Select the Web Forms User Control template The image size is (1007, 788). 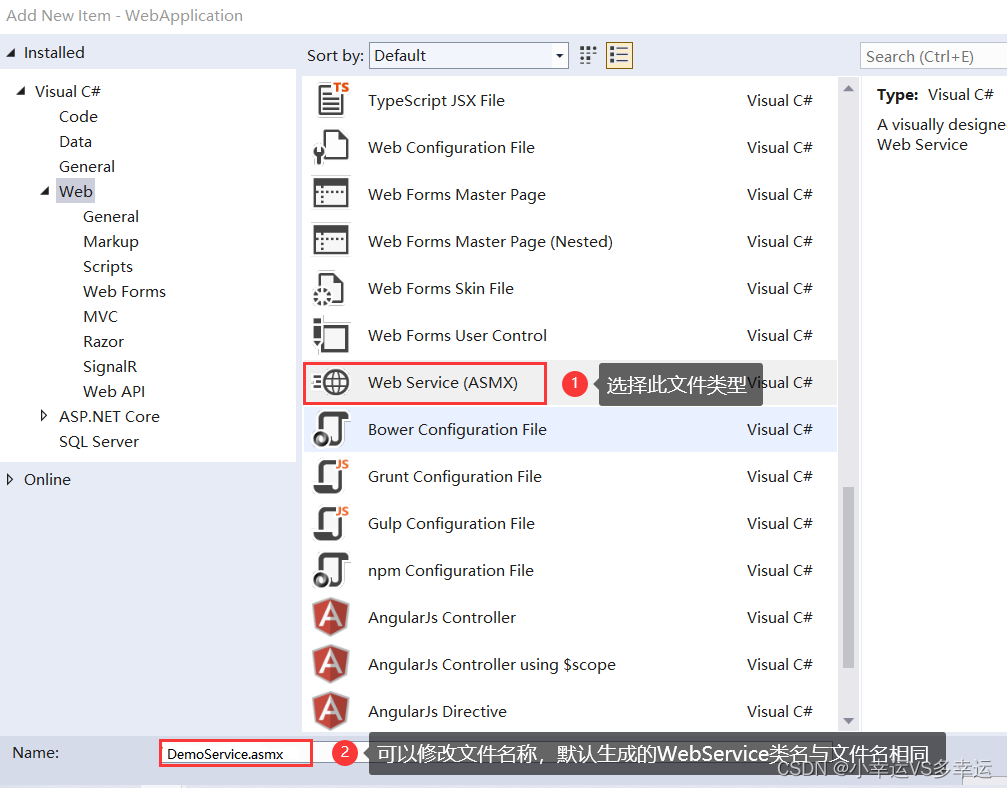click(457, 335)
